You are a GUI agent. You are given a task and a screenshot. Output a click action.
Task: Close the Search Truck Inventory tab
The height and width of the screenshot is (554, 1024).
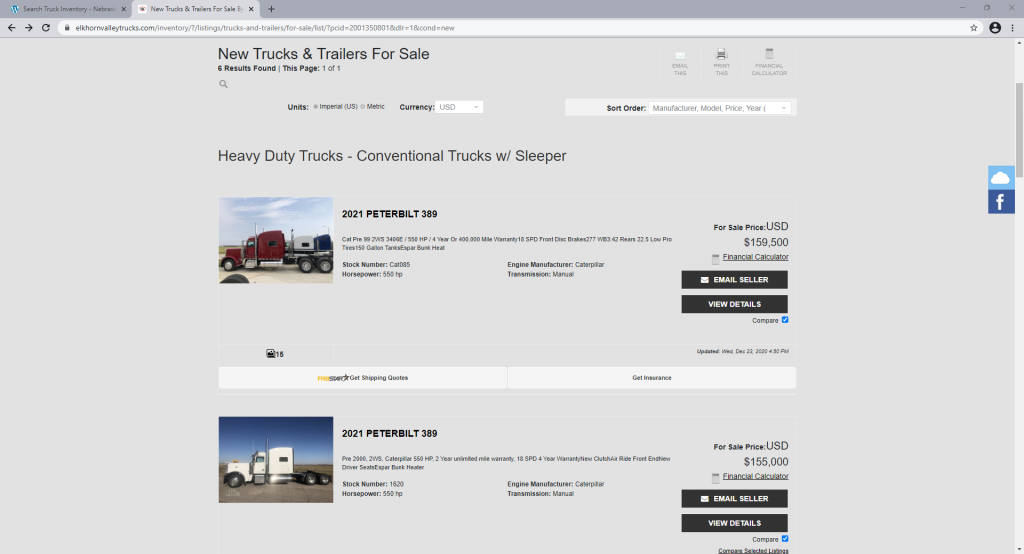(x=123, y=9)
